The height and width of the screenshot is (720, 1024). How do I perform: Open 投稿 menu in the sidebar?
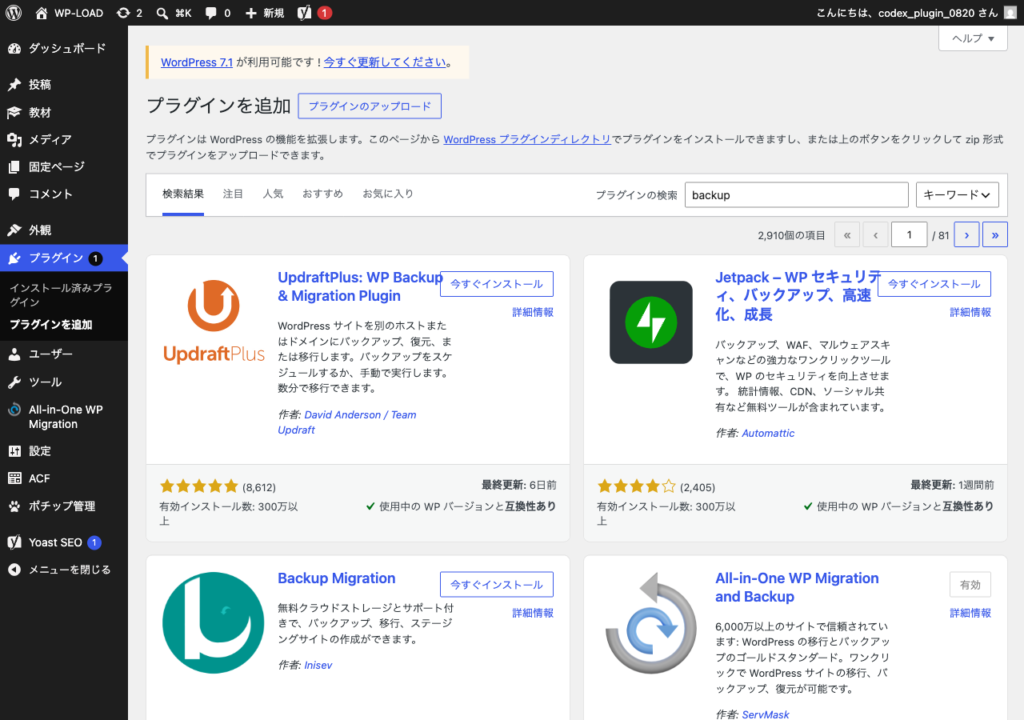coord(64,84)
